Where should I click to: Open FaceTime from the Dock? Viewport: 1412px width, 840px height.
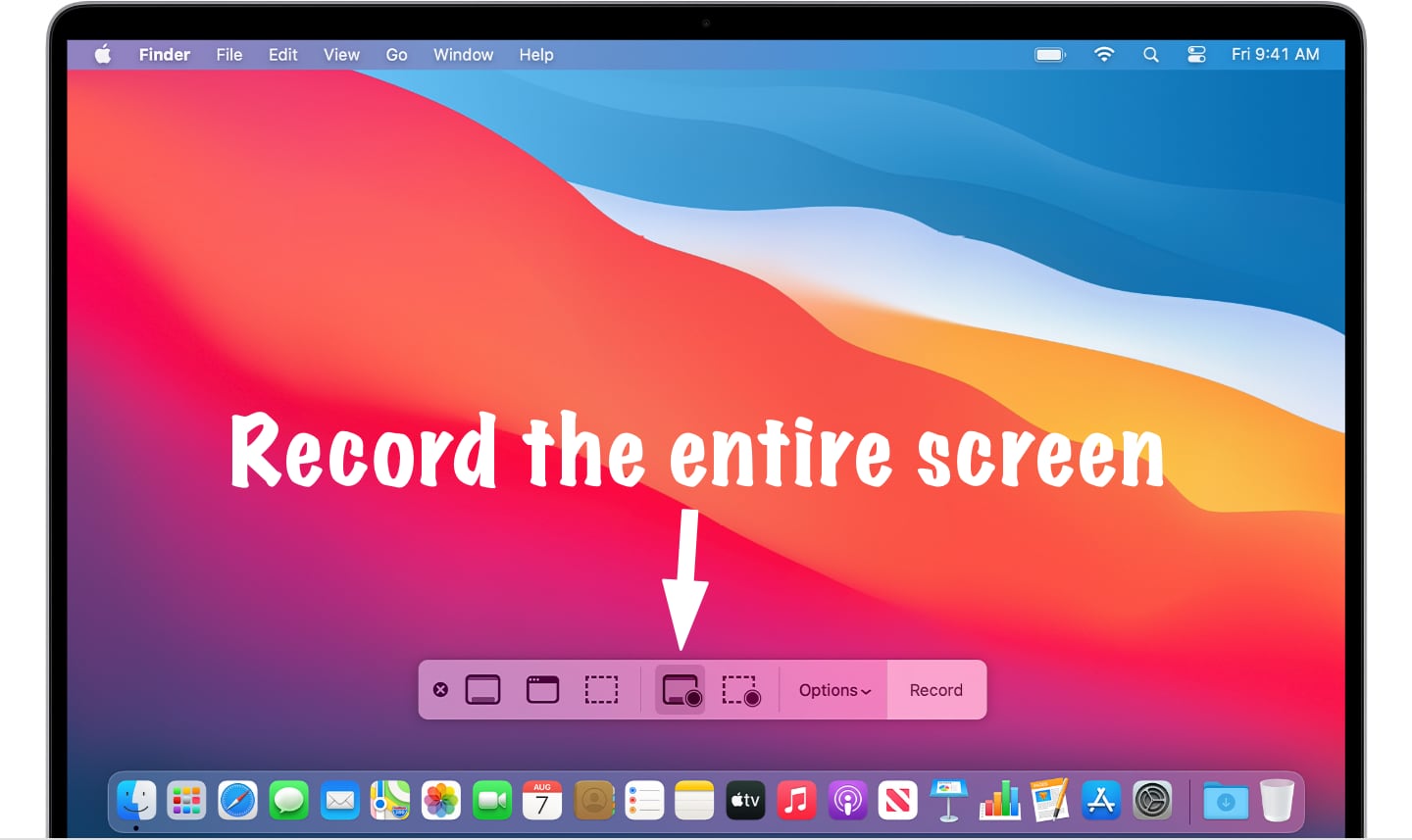coord(491,800)
